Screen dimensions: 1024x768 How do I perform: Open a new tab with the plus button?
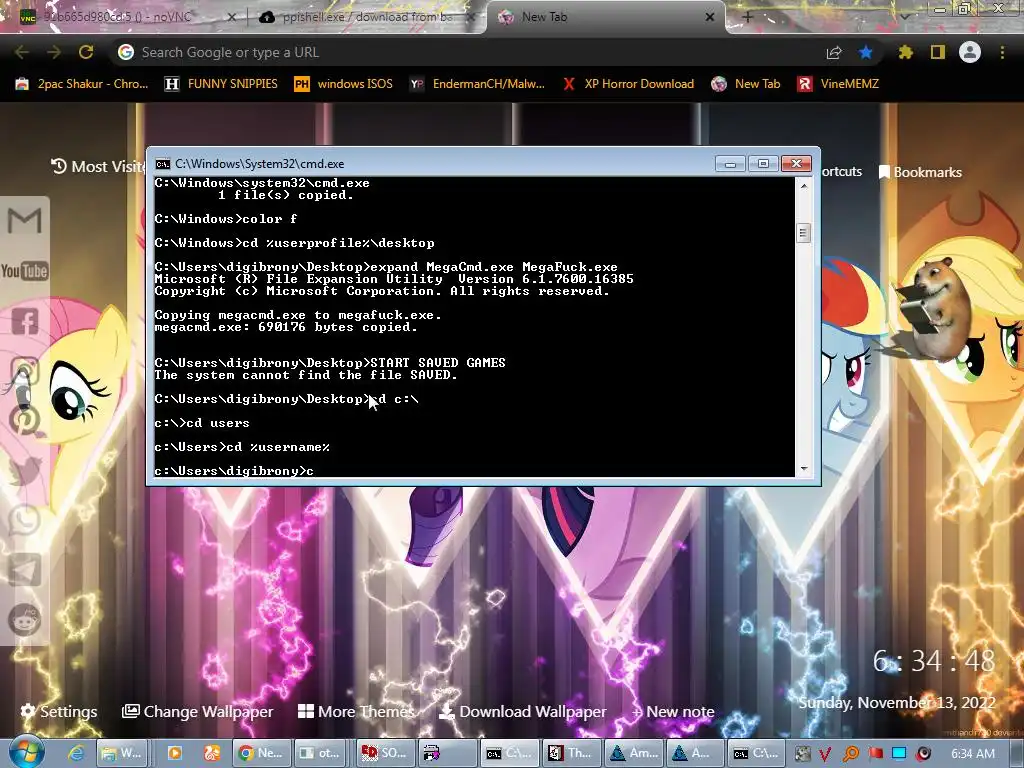click(748, 17)
